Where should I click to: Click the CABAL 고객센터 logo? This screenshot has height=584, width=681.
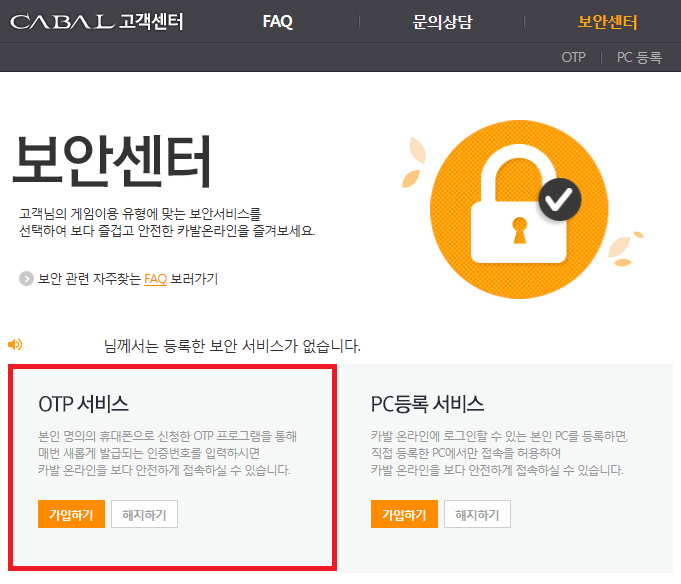pos(96,21)
